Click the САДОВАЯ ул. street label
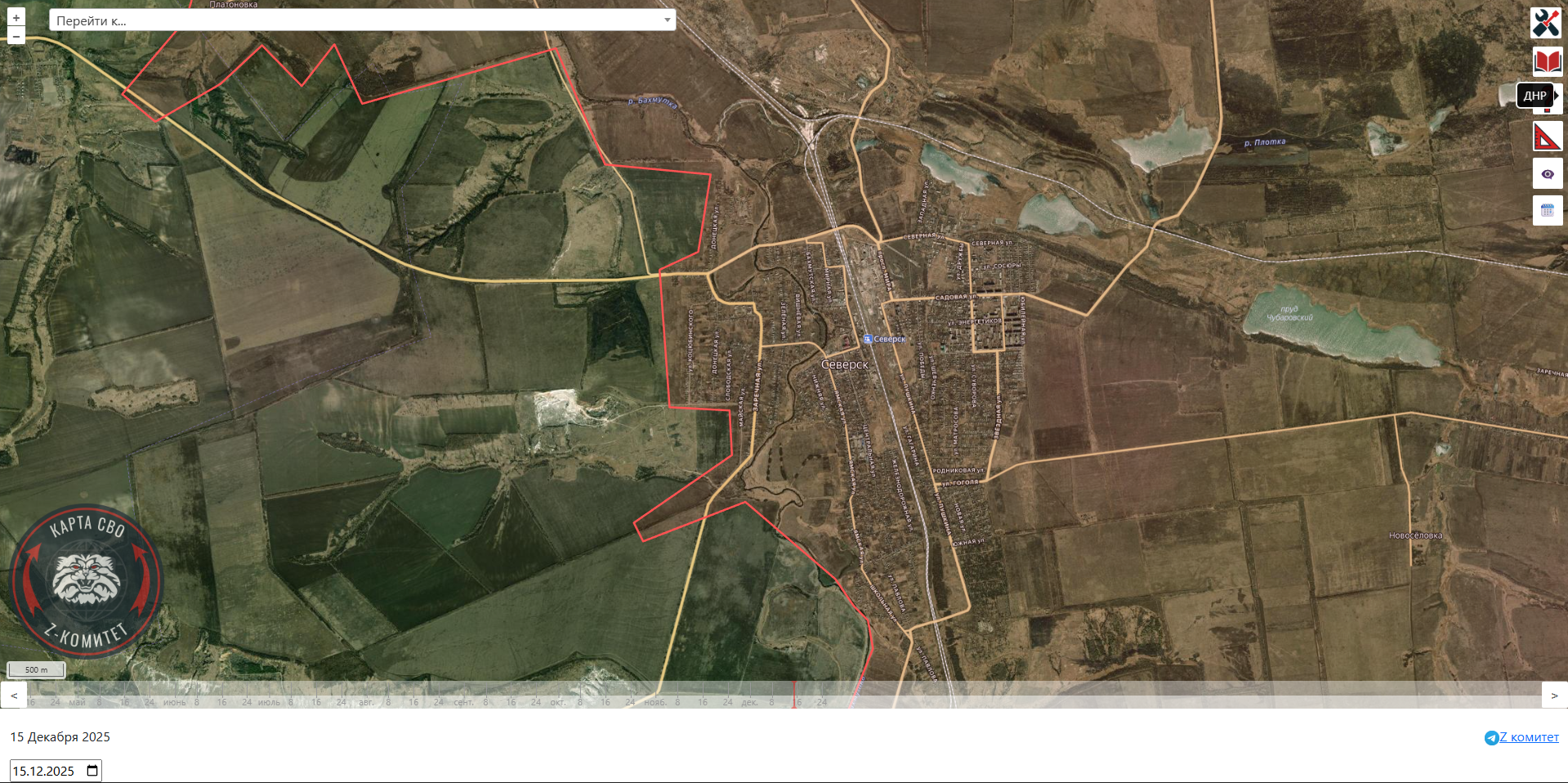 point(956,298)
